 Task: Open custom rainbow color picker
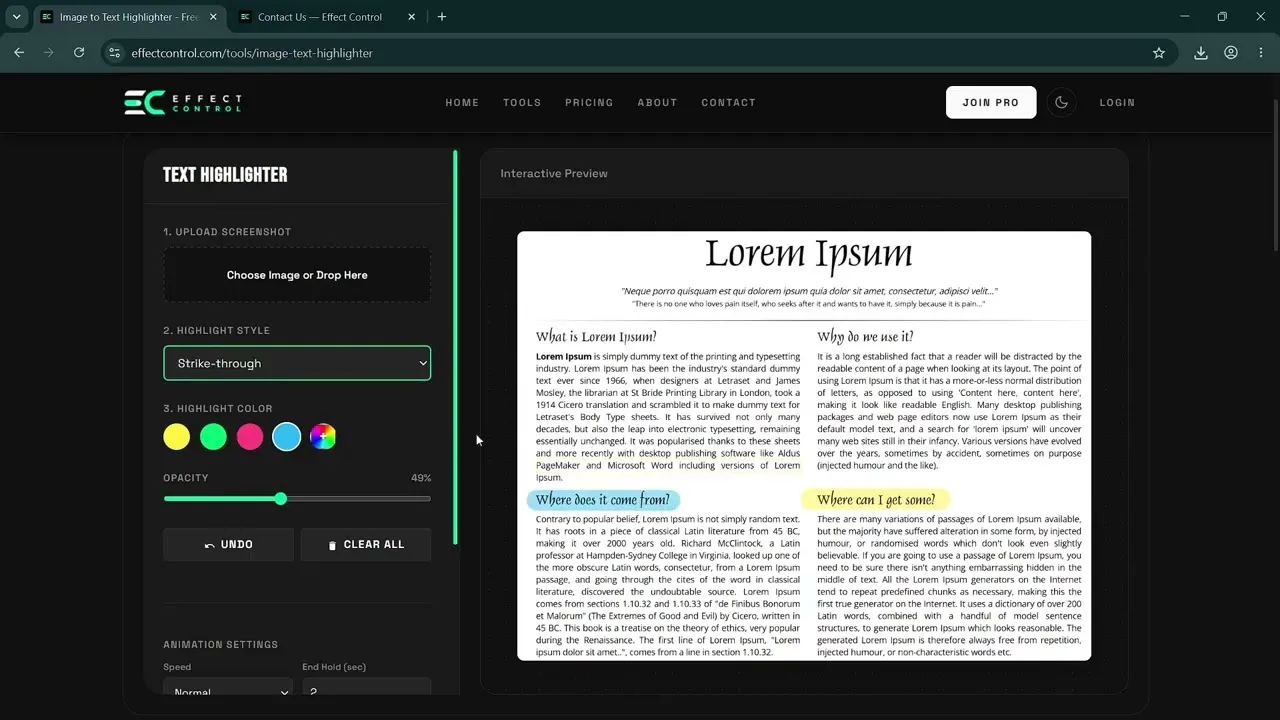pos(323,436)
